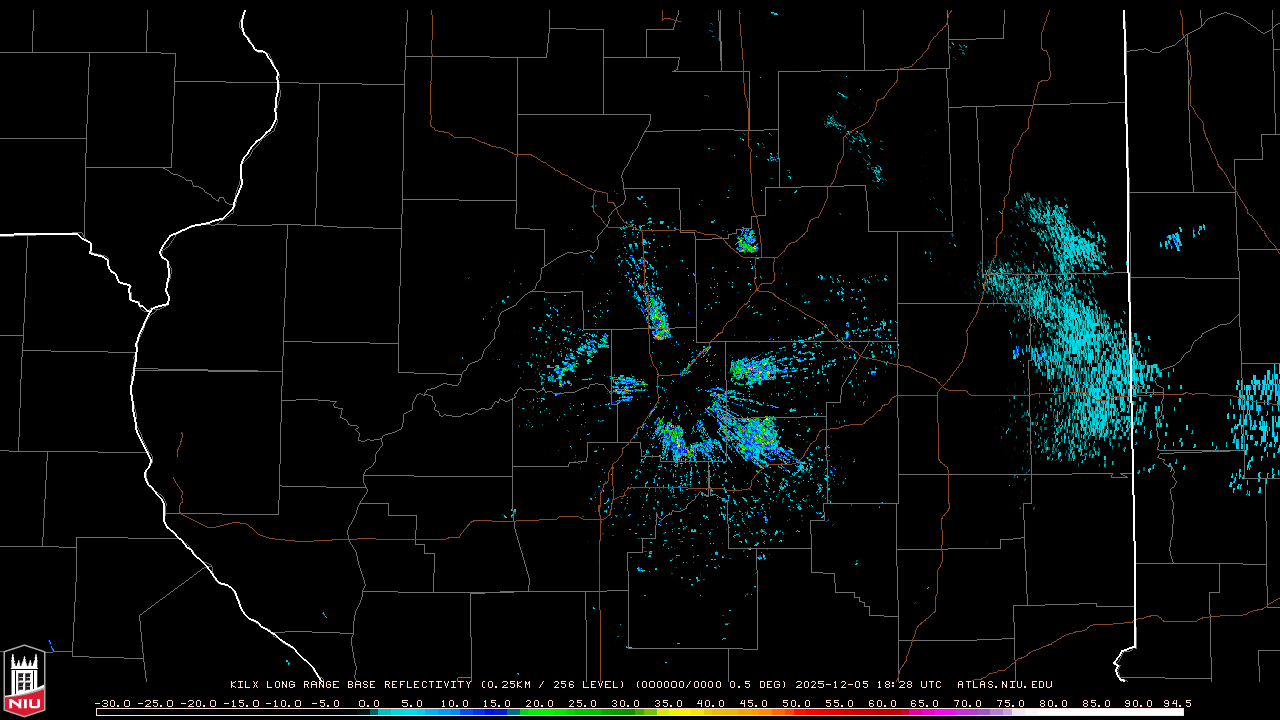Click the -15.0 label on the color scale
This screenshot has height=720, width=1280.
click(240, 703)
